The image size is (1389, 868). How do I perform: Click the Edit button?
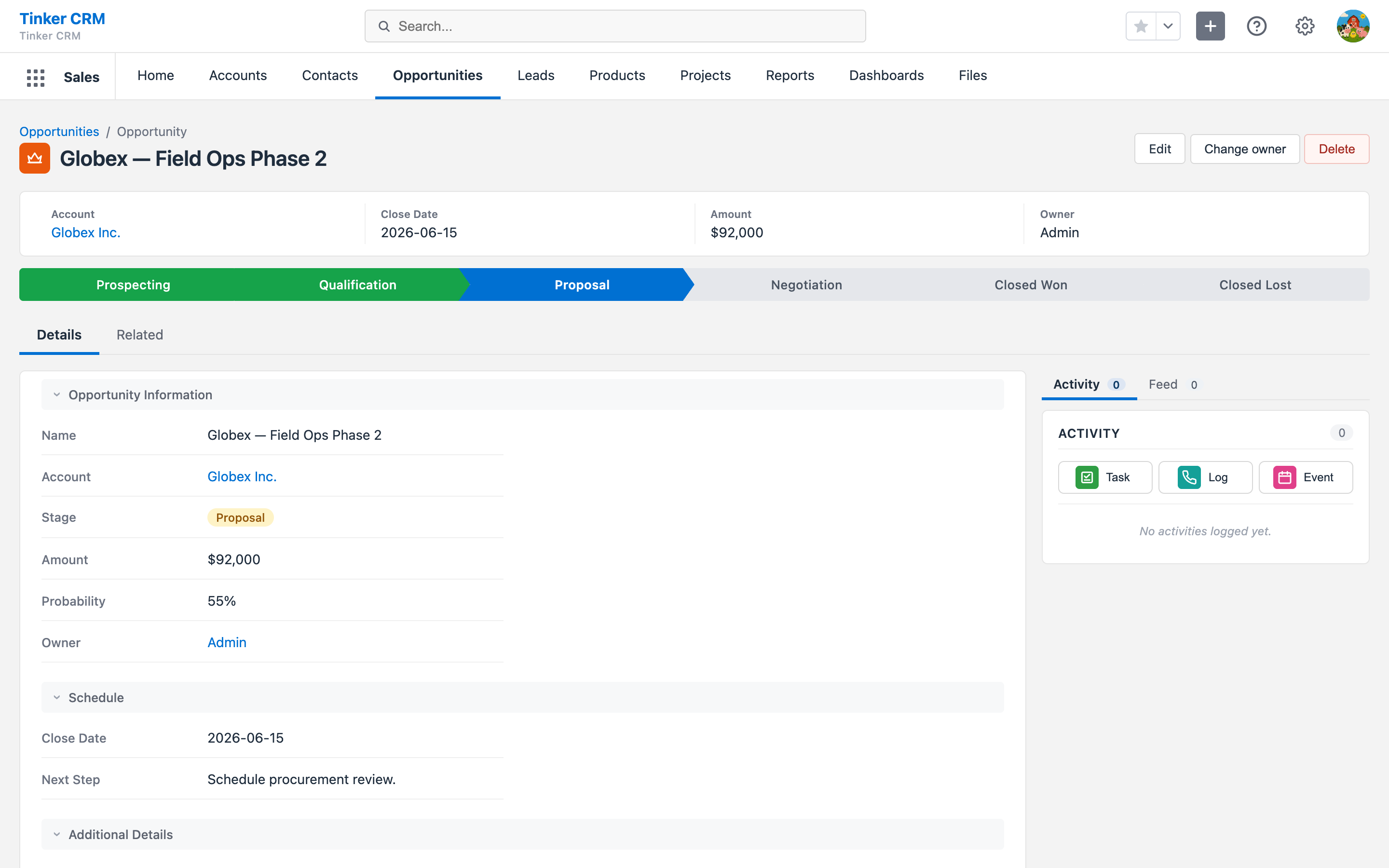tap(1159, 149)
